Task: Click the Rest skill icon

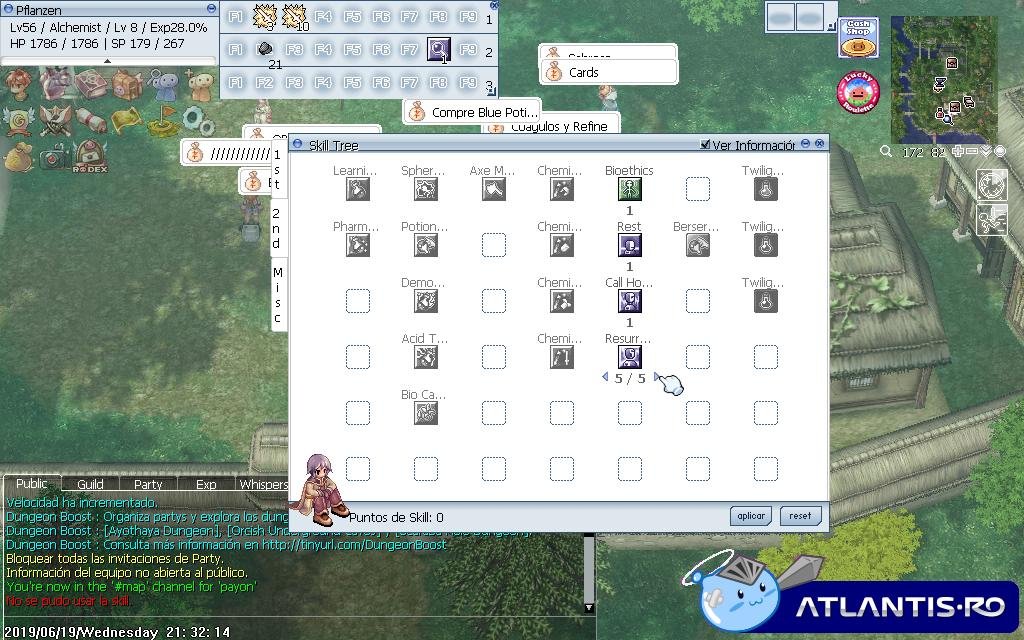Action: [630, 246]
